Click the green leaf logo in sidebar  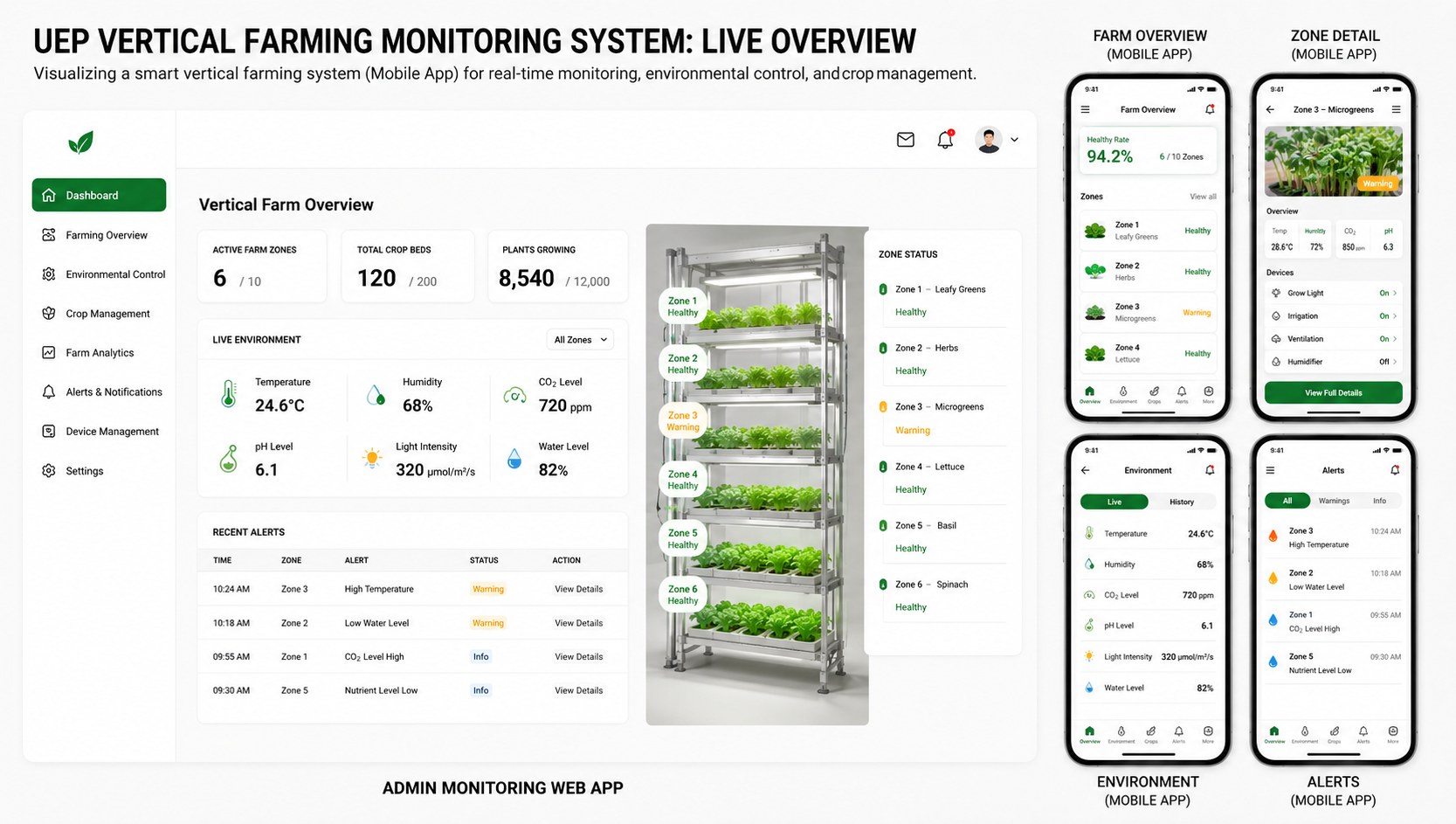(x=80, y=142)
